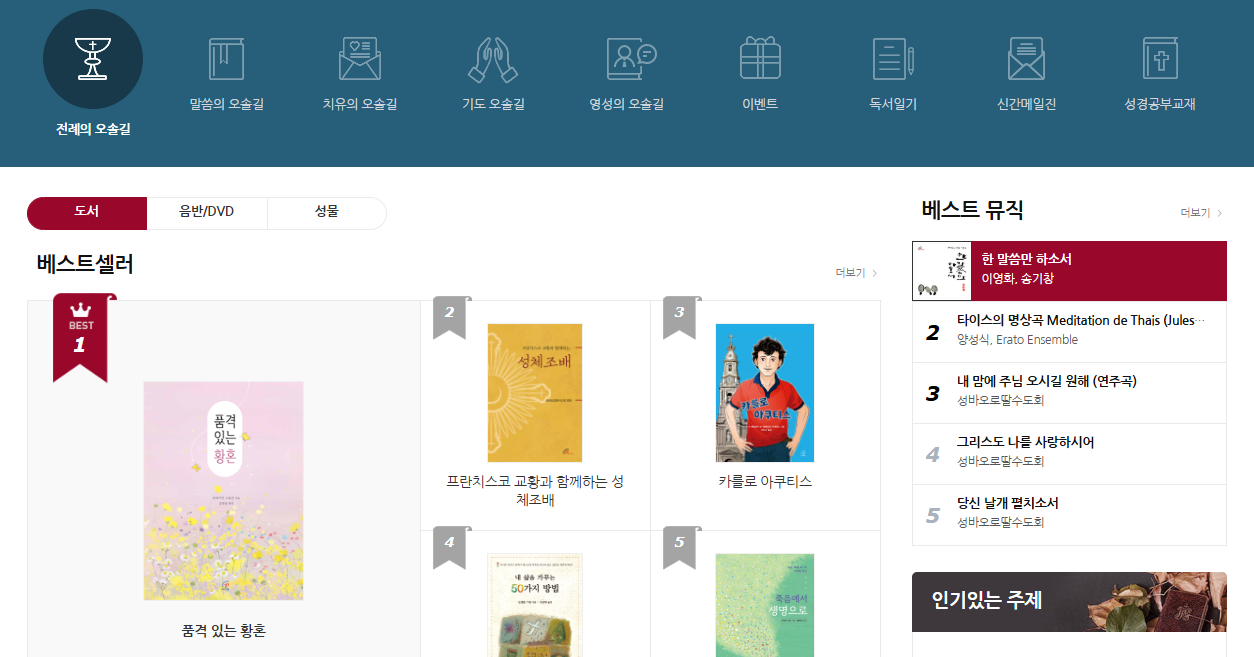Open the 영성의 오솔길 person icon
1254x657 pixels.
(x=626, y=58)
